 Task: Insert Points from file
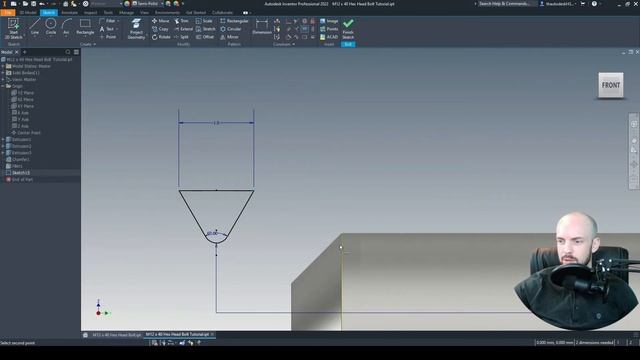tap(329, 29)
